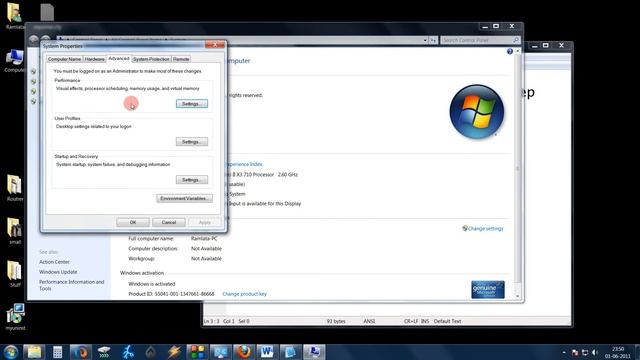
Task: Click 'CR+LF' in the editor status bar
Action: pyautogui.click(x=411, y=321)
